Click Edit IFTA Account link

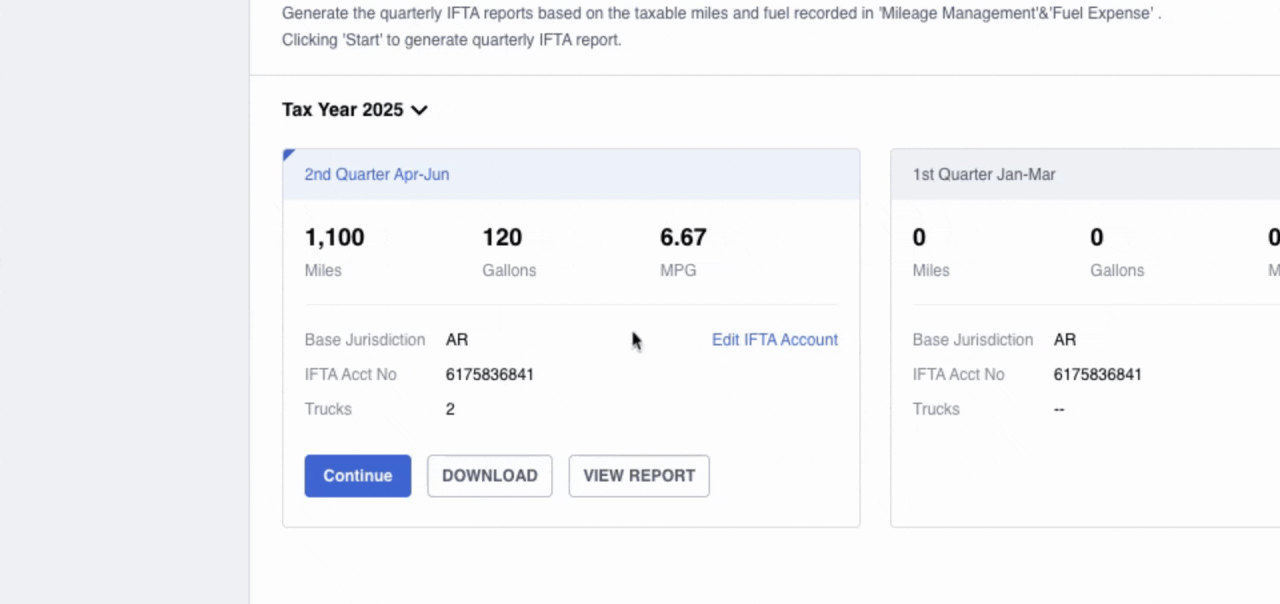[774, 340]
